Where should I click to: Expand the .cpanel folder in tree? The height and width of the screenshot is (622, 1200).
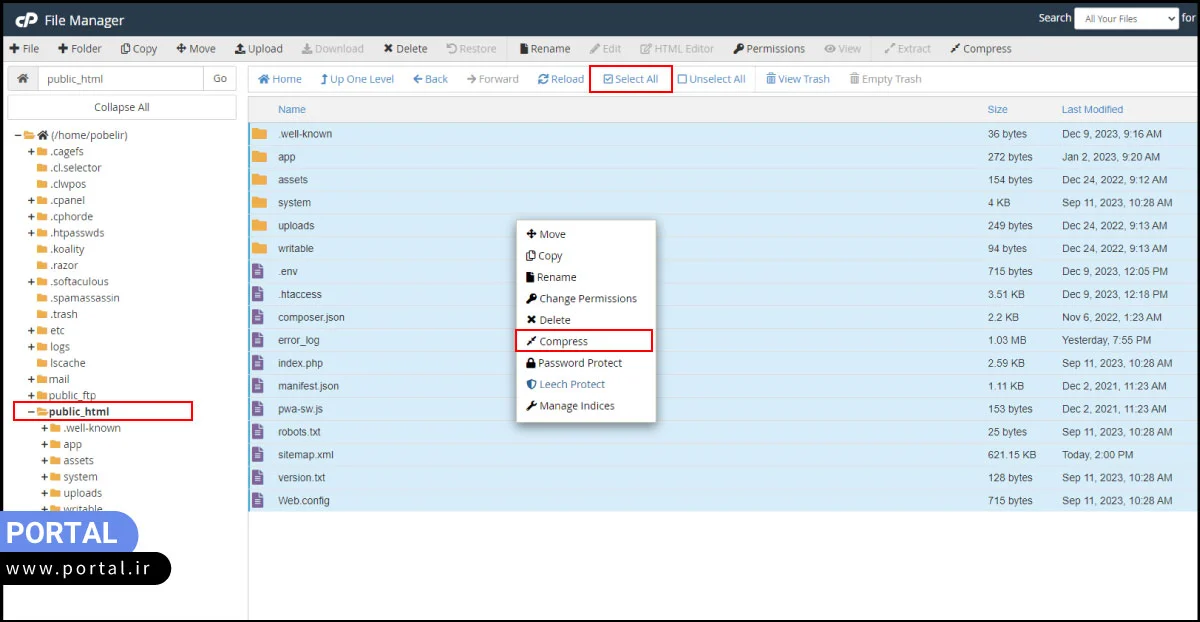[31, 200]
